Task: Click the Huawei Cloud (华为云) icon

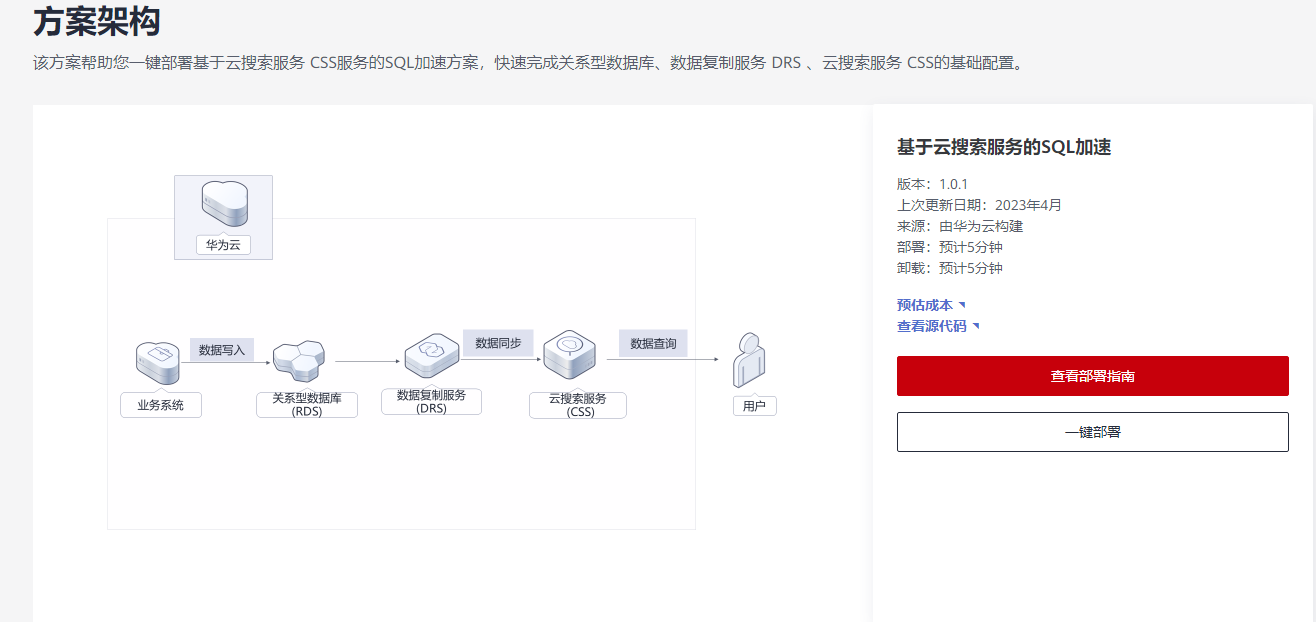Action: click(223, 205)
